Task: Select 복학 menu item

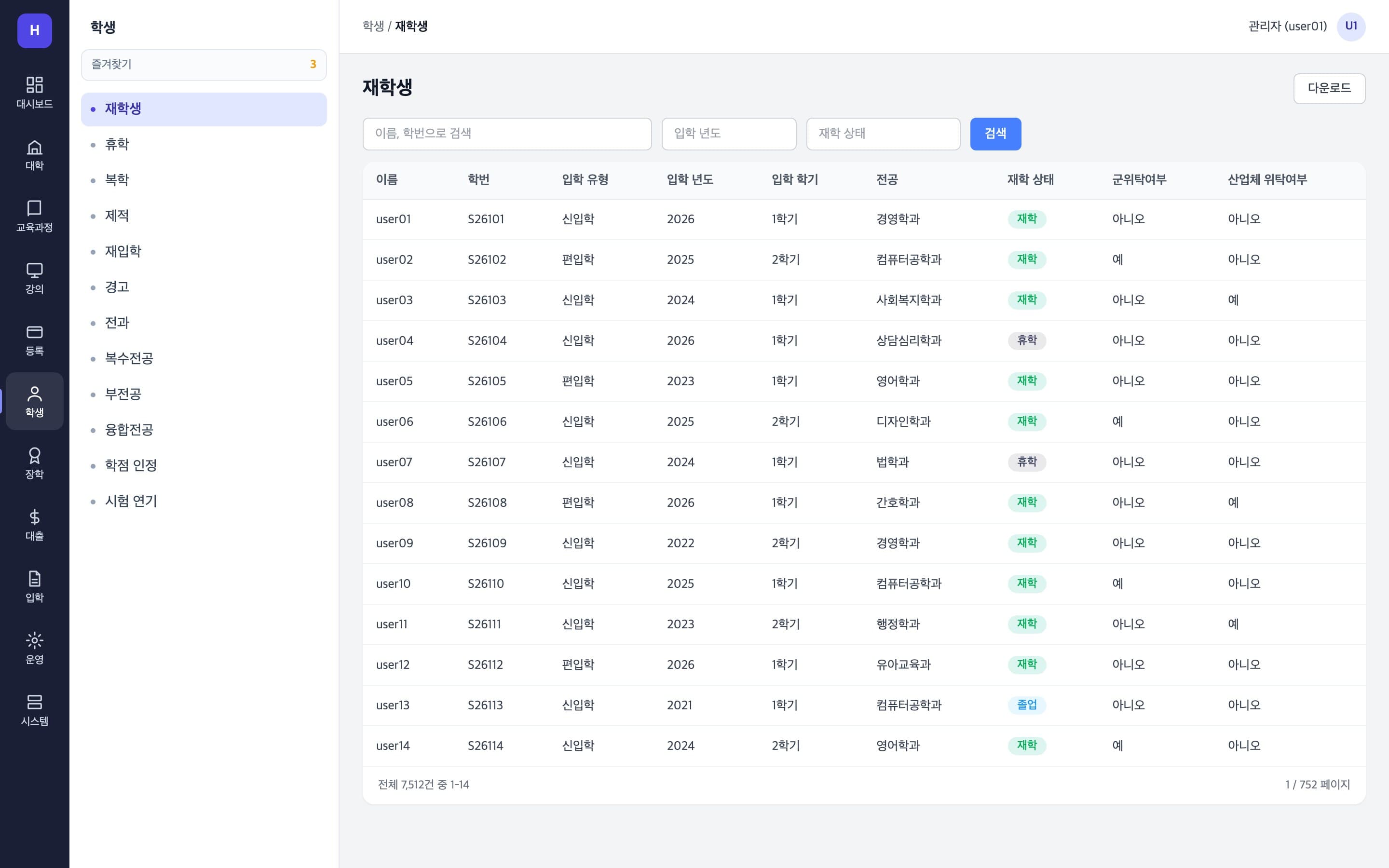Action: 204,180
